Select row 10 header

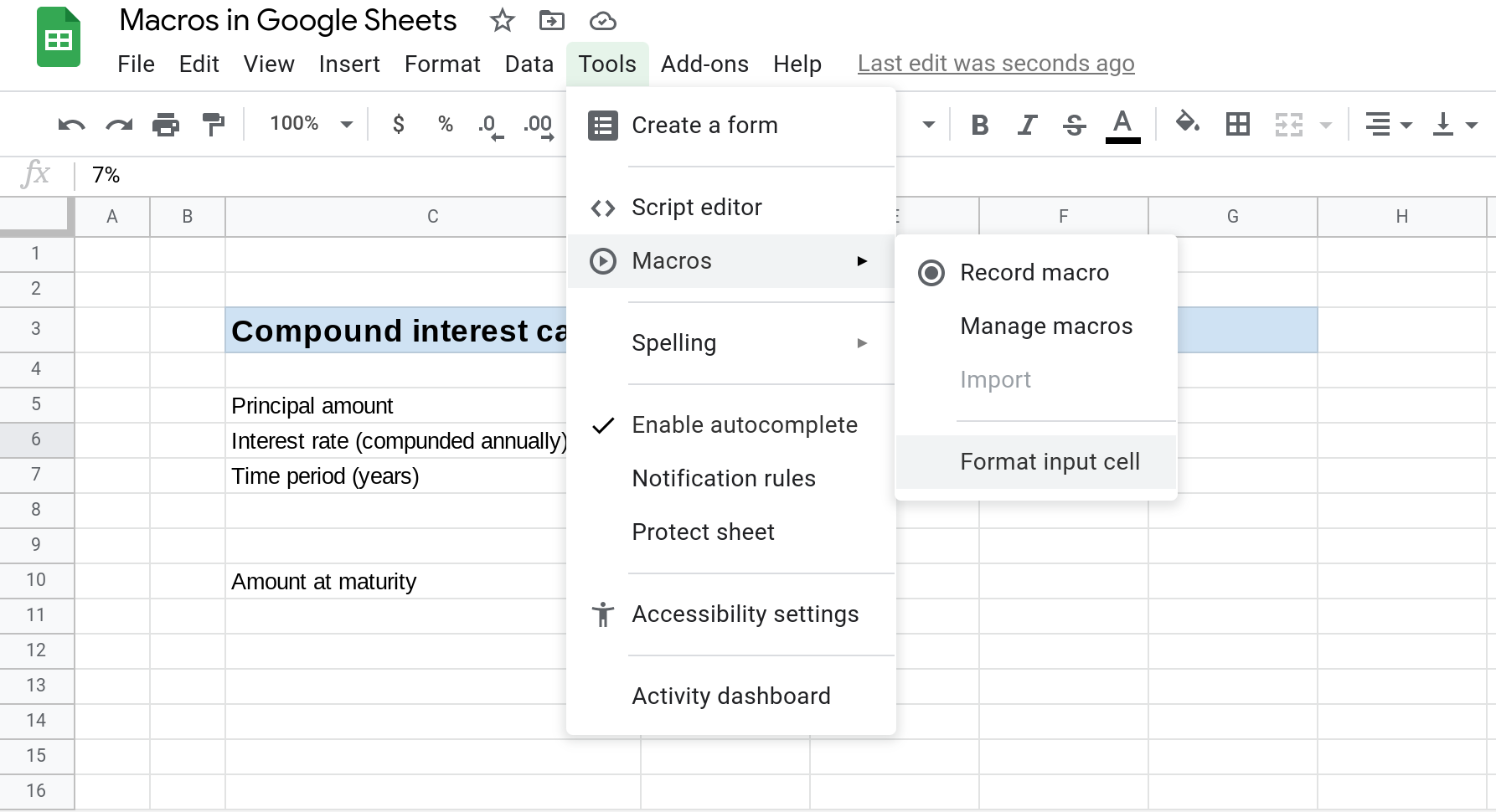coord(36,580)
